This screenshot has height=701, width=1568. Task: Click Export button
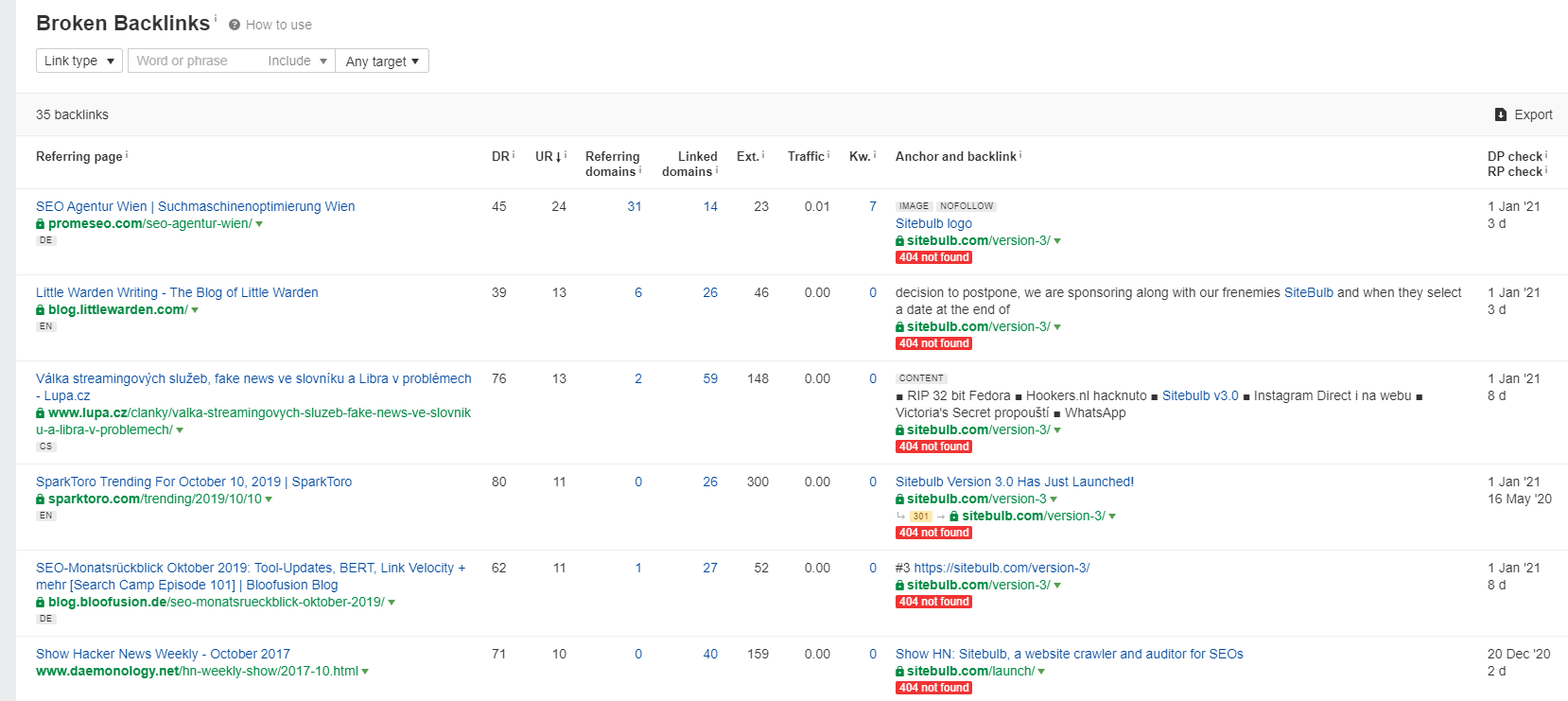(x=1524, y=114)
